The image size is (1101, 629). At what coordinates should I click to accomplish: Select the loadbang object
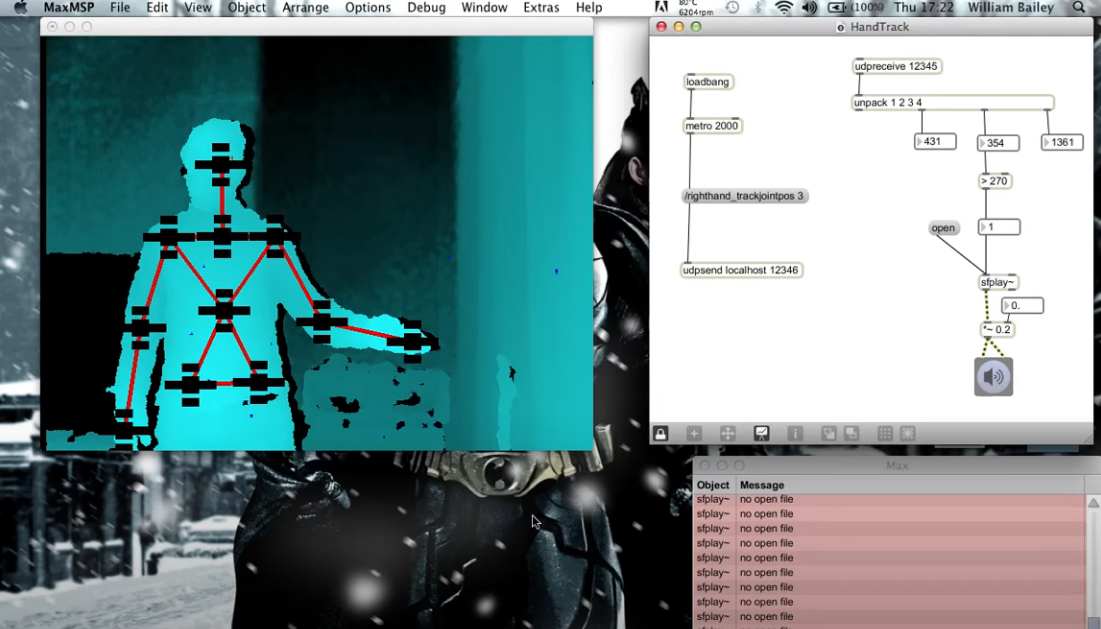pos(708,82)
